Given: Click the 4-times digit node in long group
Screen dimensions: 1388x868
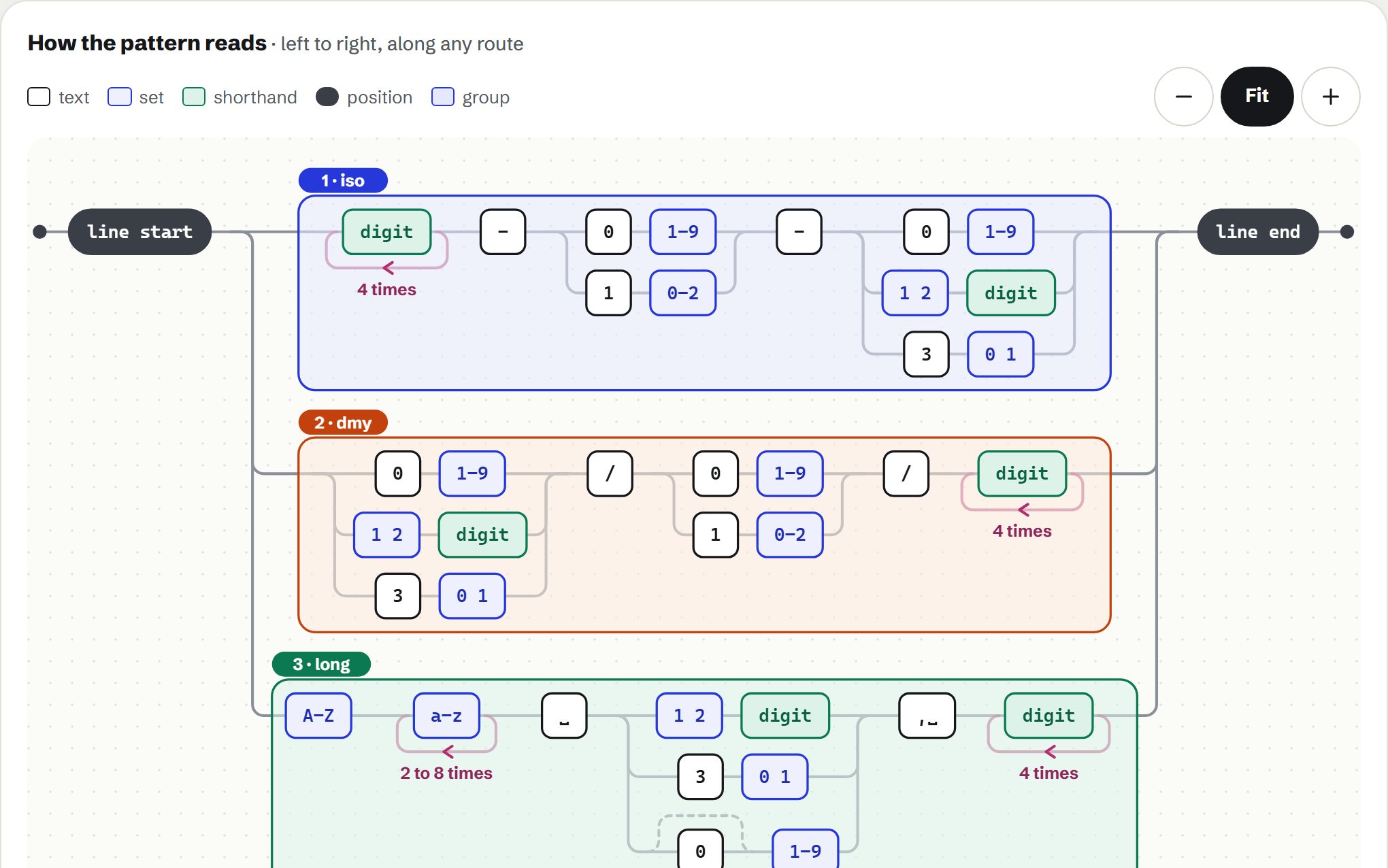Looking at the screenshot, I should click(1048, 716).
